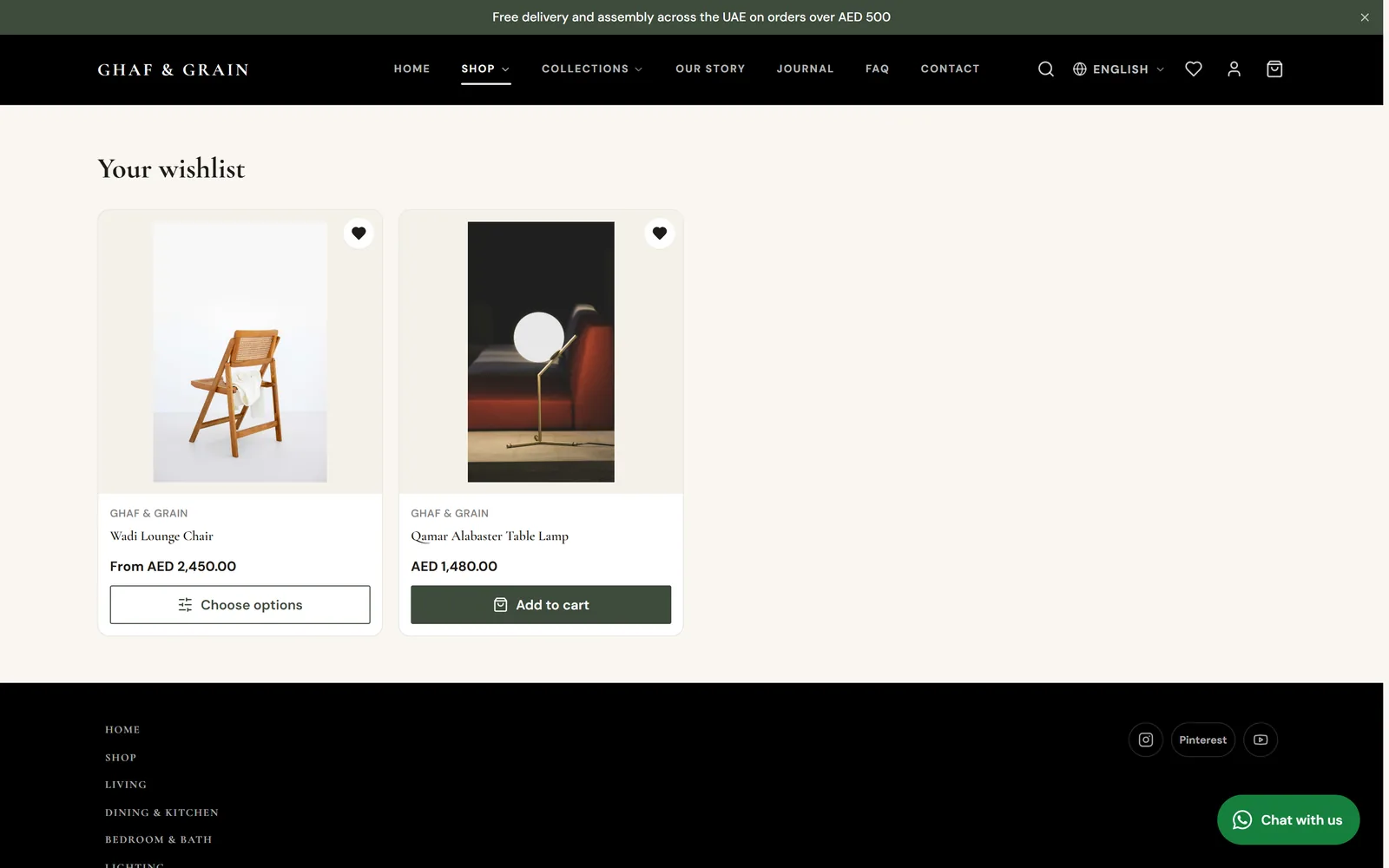Open the Journal page

pos(805,69)
